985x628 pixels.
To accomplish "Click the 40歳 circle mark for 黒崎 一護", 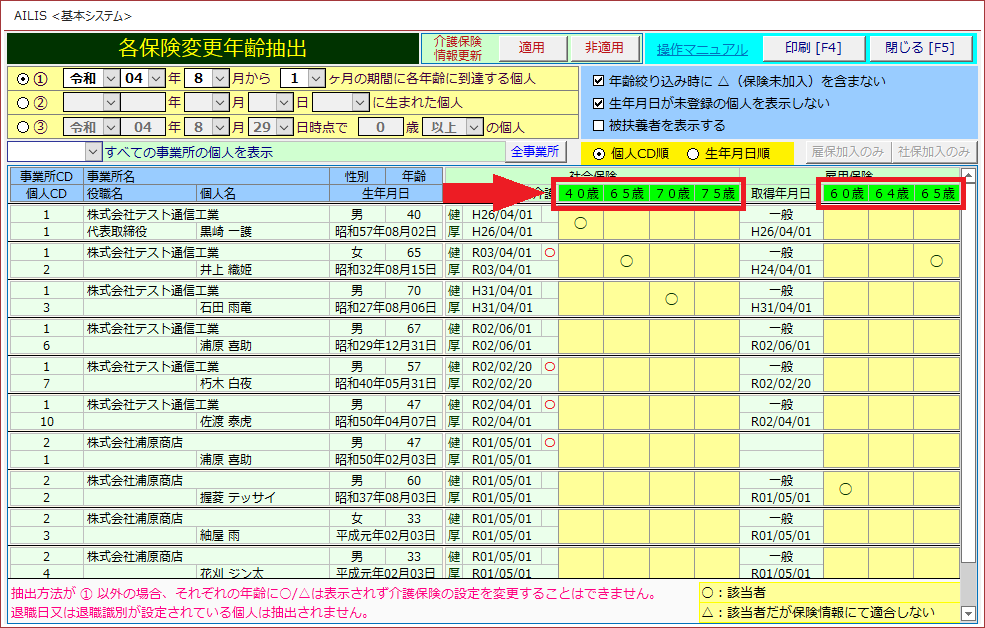I will (580, 223).
